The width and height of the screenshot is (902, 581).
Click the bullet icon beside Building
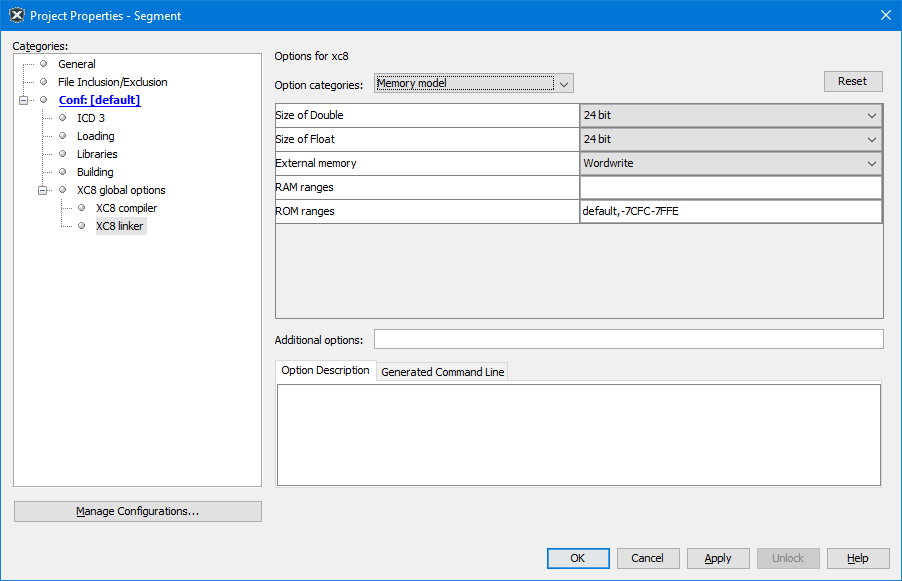click(63, 171)
